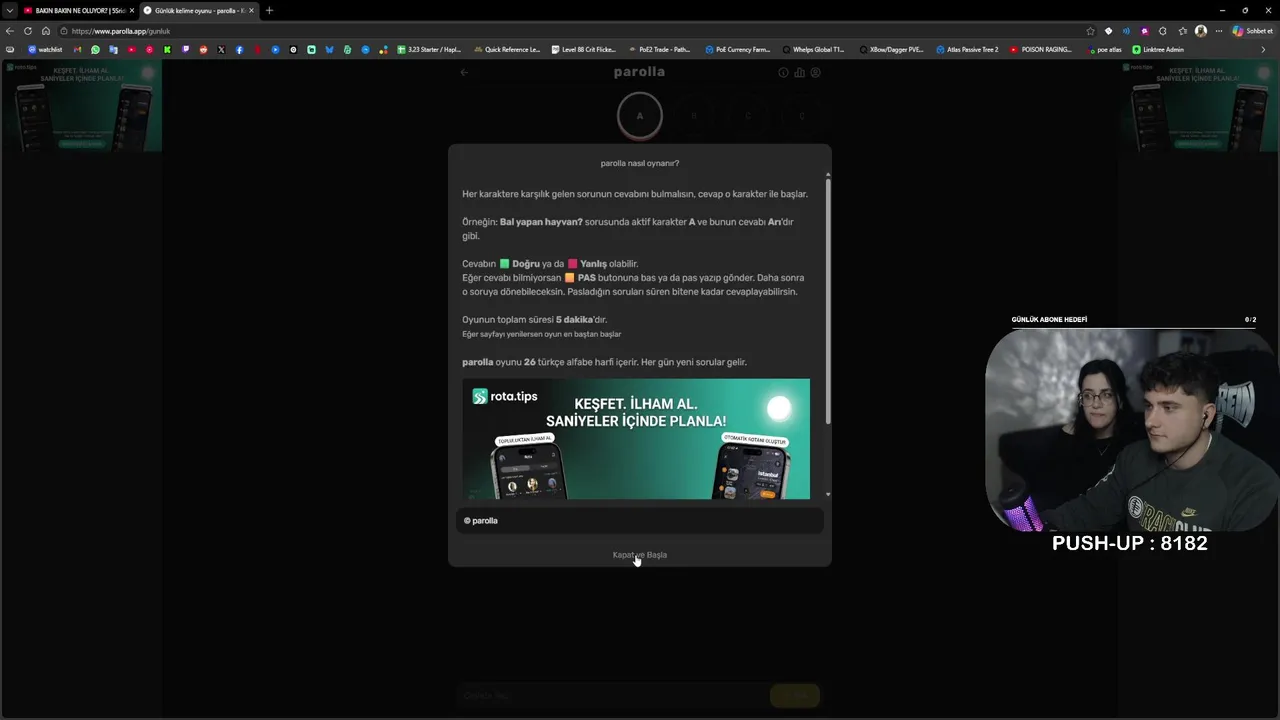
Task: Click the left sidebar rota.tips ad
Action: (81, 106)
